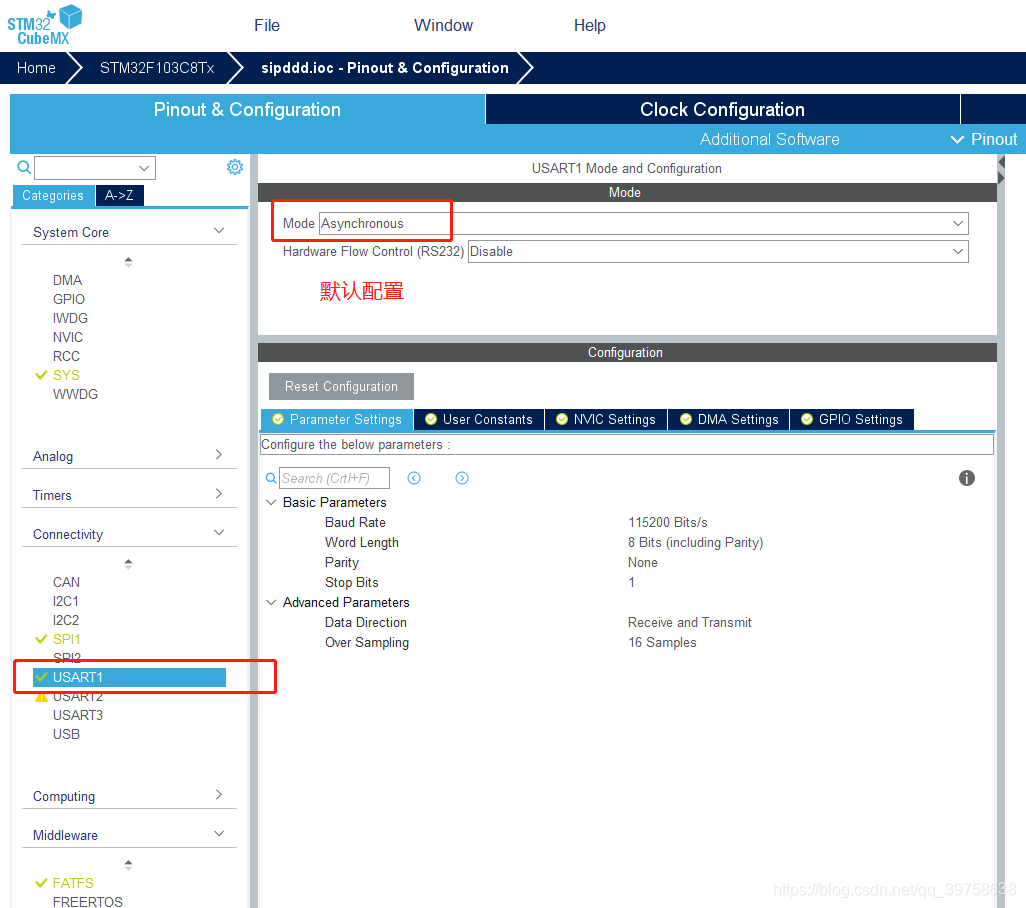1026x908 pixels.
Task: Click the USART2 warning icon
Action: point(41,697)
